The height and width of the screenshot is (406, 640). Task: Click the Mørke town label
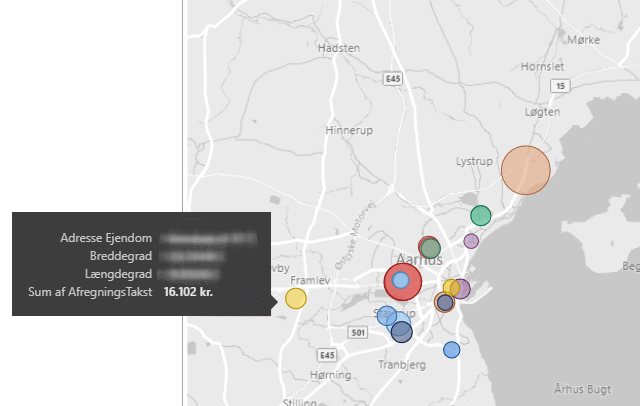(582, 39)
